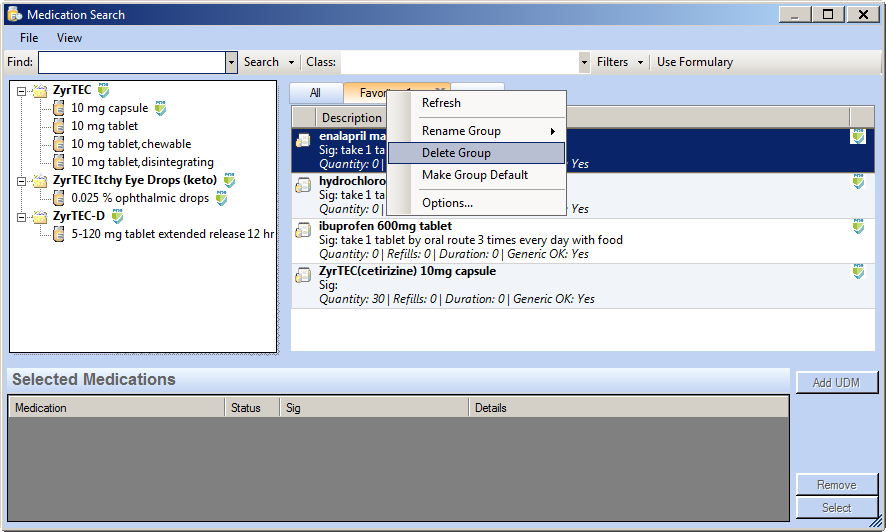The image size is (886, 532).
Task: Click the Search button
Action: [x=261, y=62]
